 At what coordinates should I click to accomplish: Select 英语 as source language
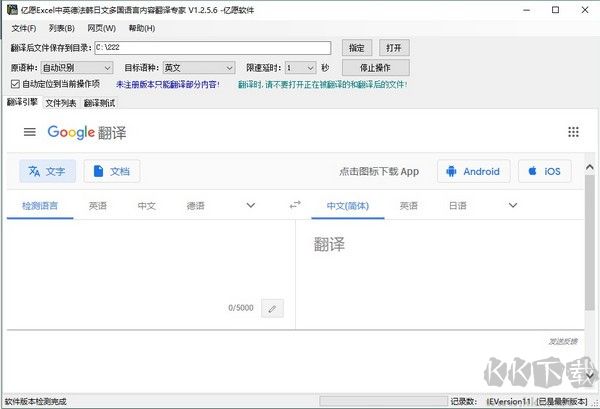coord(98,206)
